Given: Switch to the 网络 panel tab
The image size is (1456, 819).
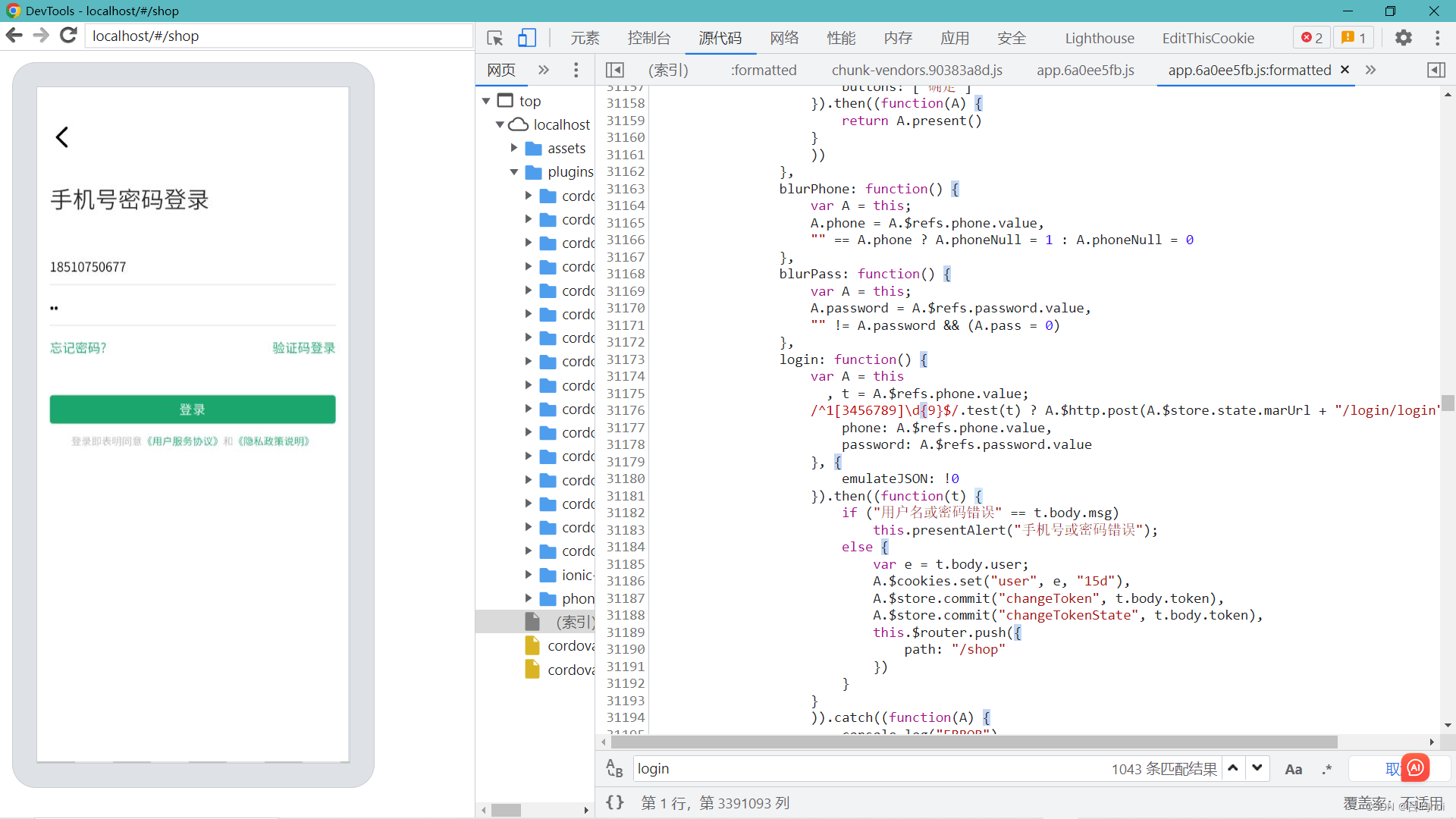Looking at the screenshot, I should tap(784, 38).
